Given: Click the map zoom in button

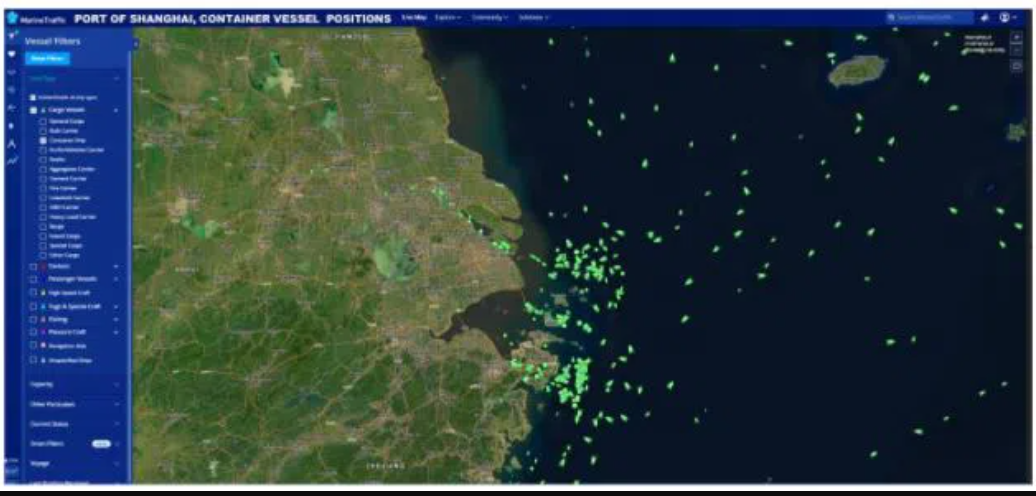Looking at the screenshot, I should (1017, 36).
